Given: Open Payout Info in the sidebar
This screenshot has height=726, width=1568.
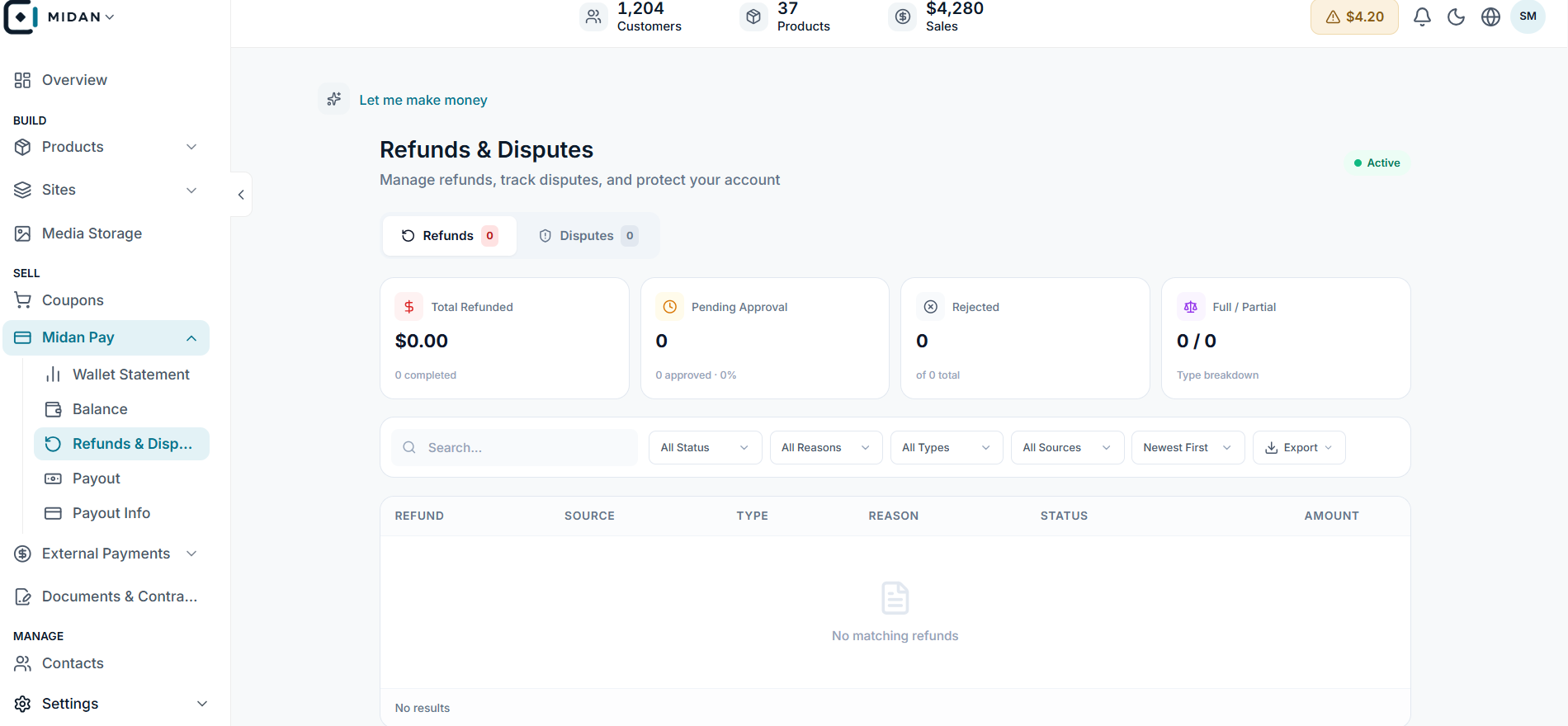Looking at the screenshot, I should (x=121, y=513).
